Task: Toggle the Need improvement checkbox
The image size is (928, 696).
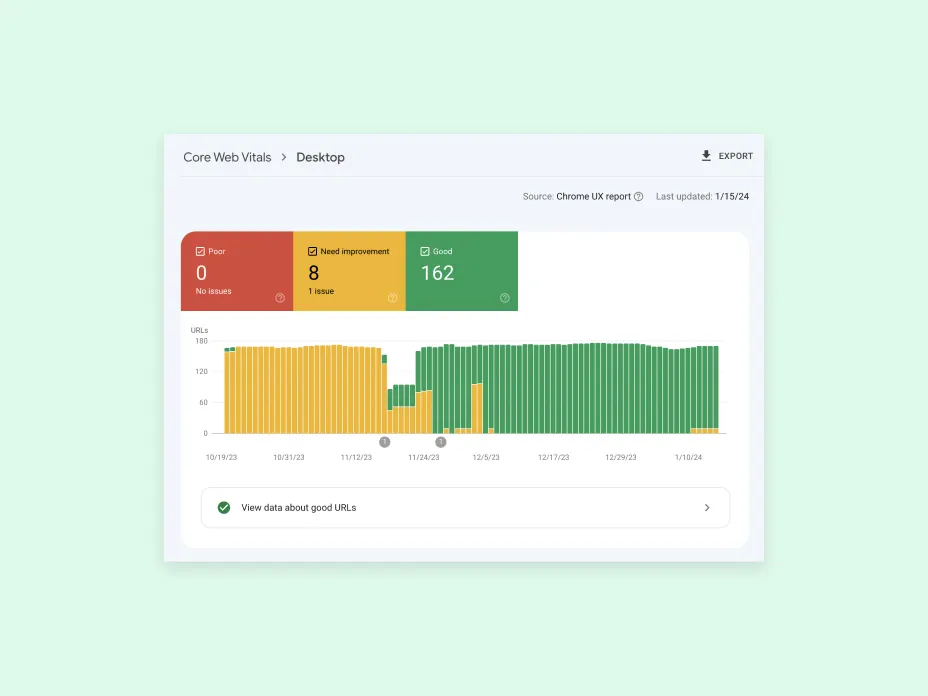Action: pyautogui.click(x=311, y=251)
